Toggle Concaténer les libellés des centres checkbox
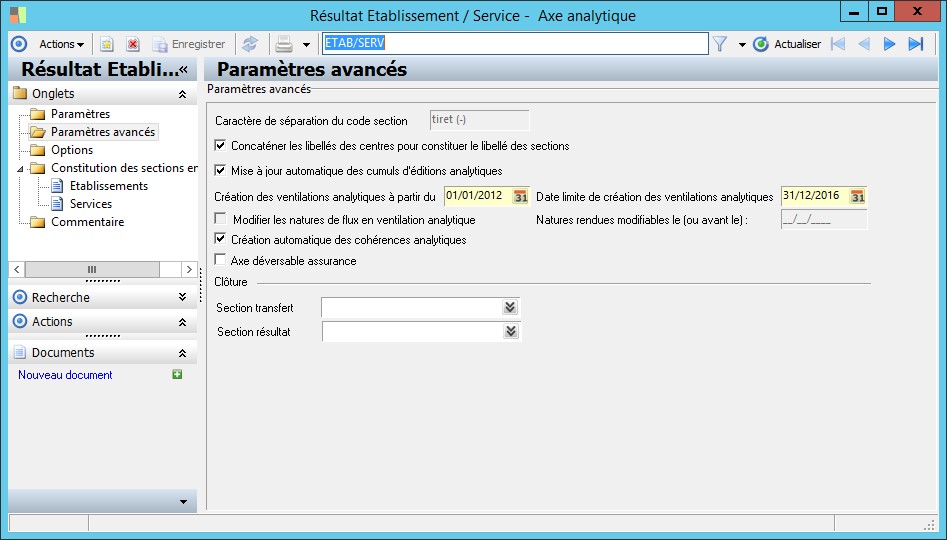Viewport: 947px width, 540px height. pyautogui.click(x=220, y=146)
